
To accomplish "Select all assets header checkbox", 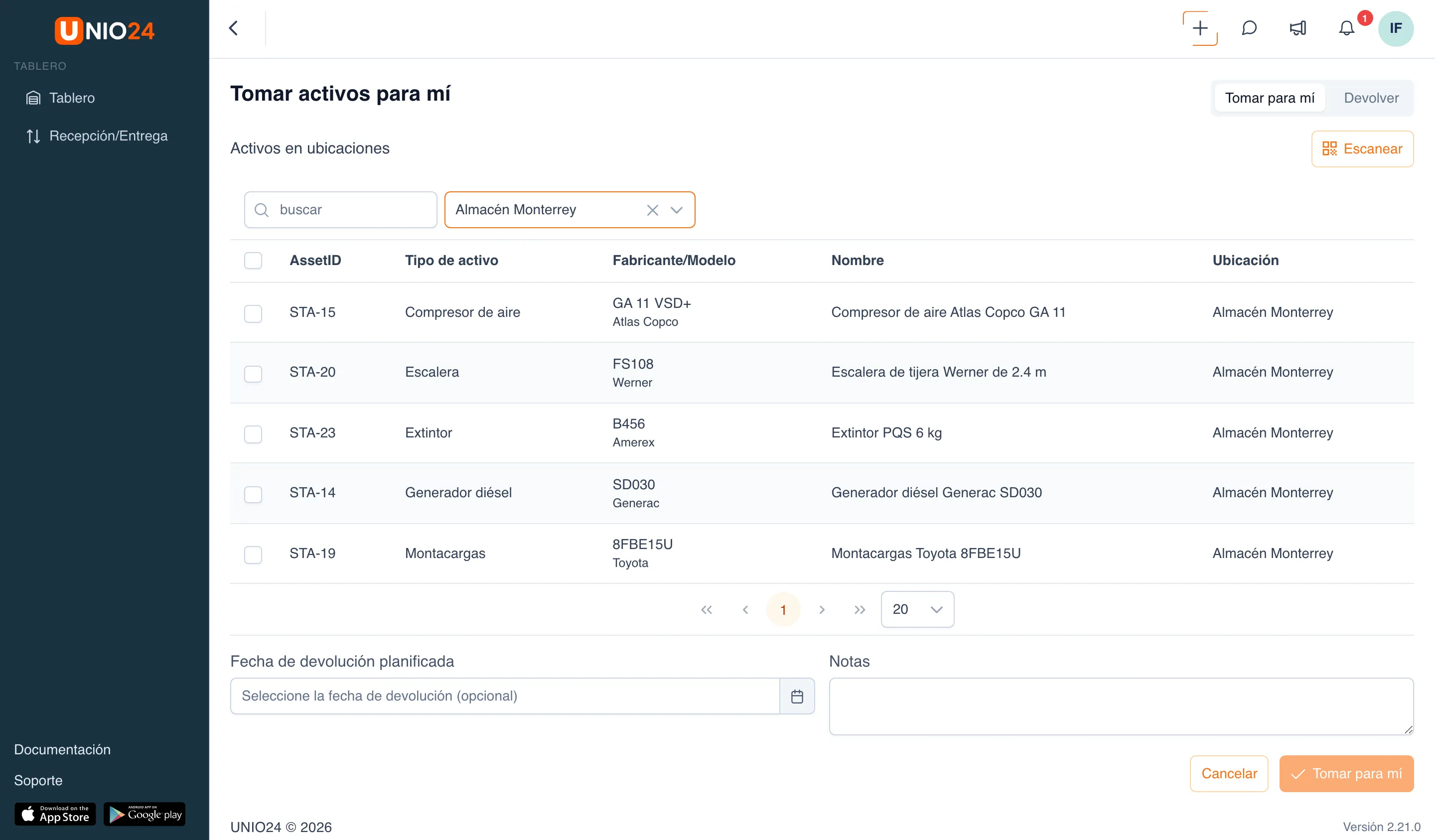I will [x=253, y=260].
